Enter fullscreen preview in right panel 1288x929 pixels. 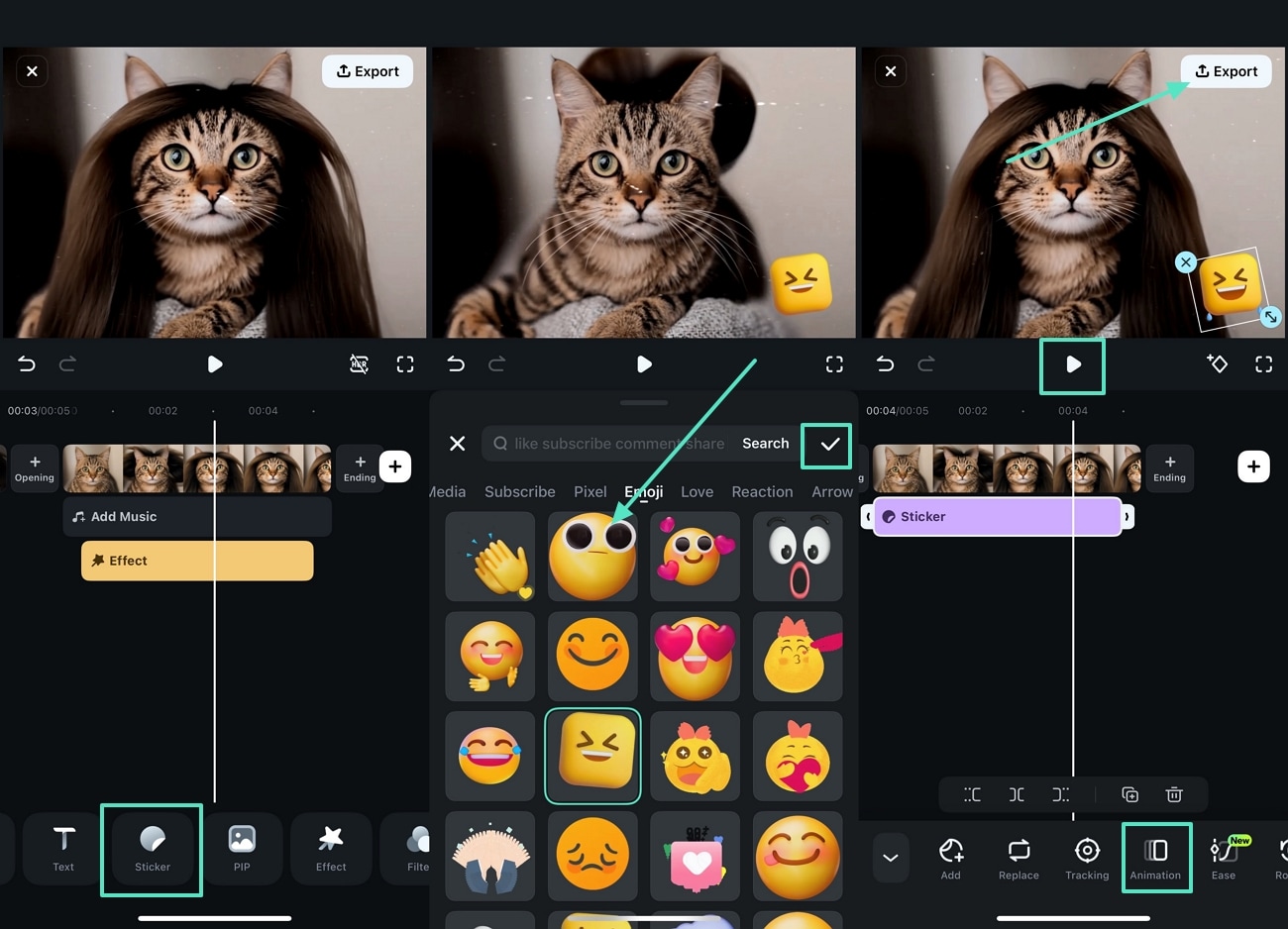[1263, 364]
